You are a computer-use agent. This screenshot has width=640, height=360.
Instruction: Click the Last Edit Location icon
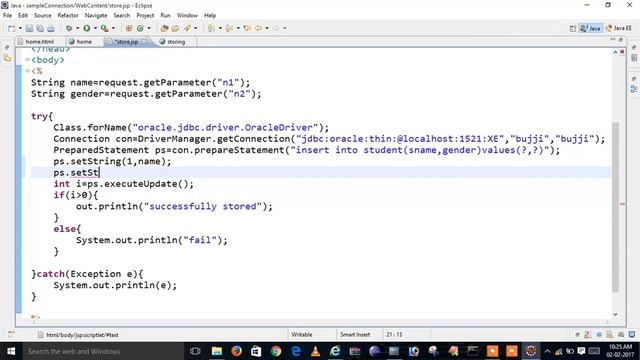(x=247, y=28)
